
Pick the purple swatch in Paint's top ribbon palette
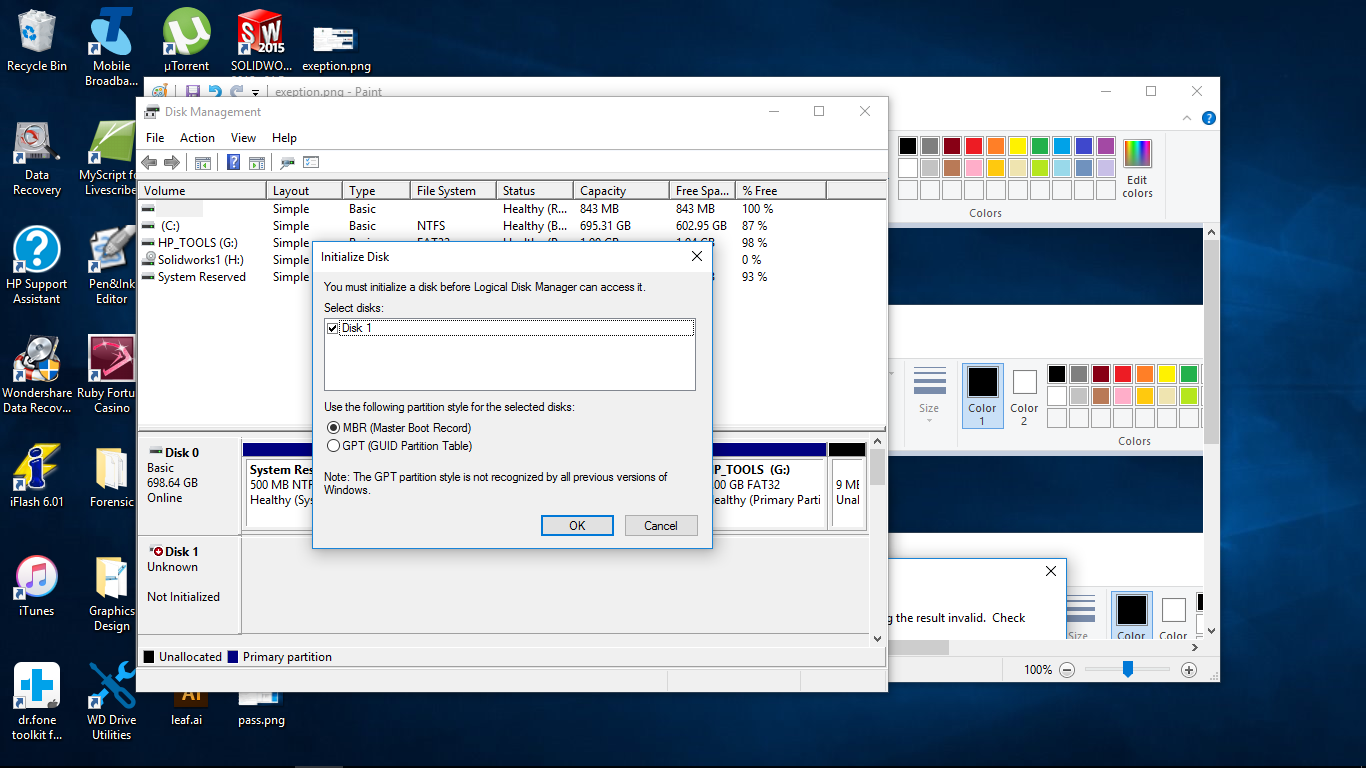point(1105,146)
